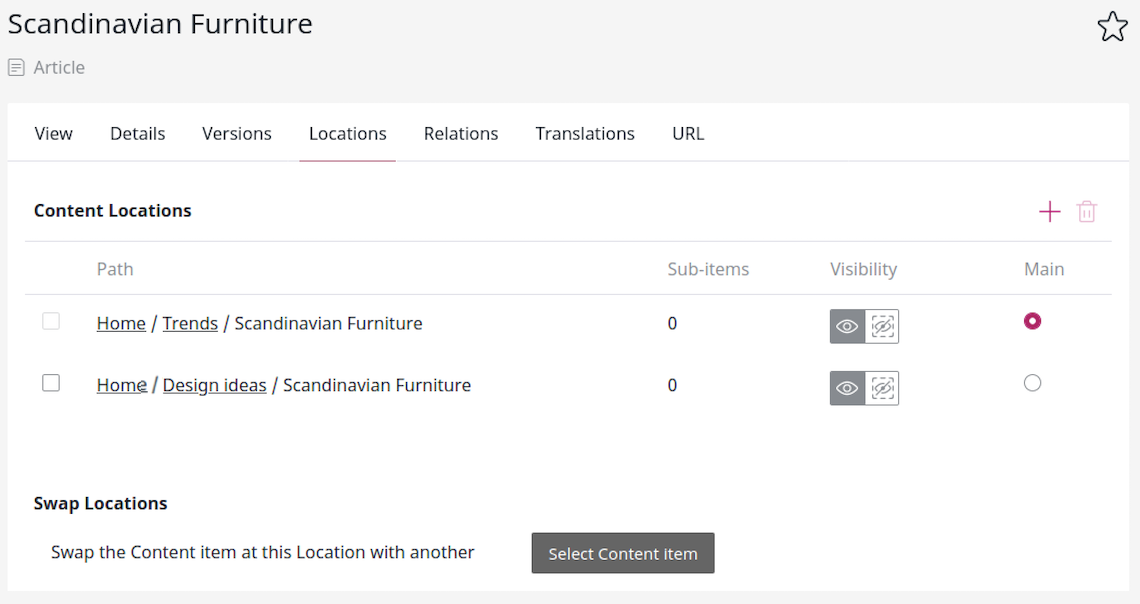Follow the Home link in the Trends path

click(x=121, y=323)
